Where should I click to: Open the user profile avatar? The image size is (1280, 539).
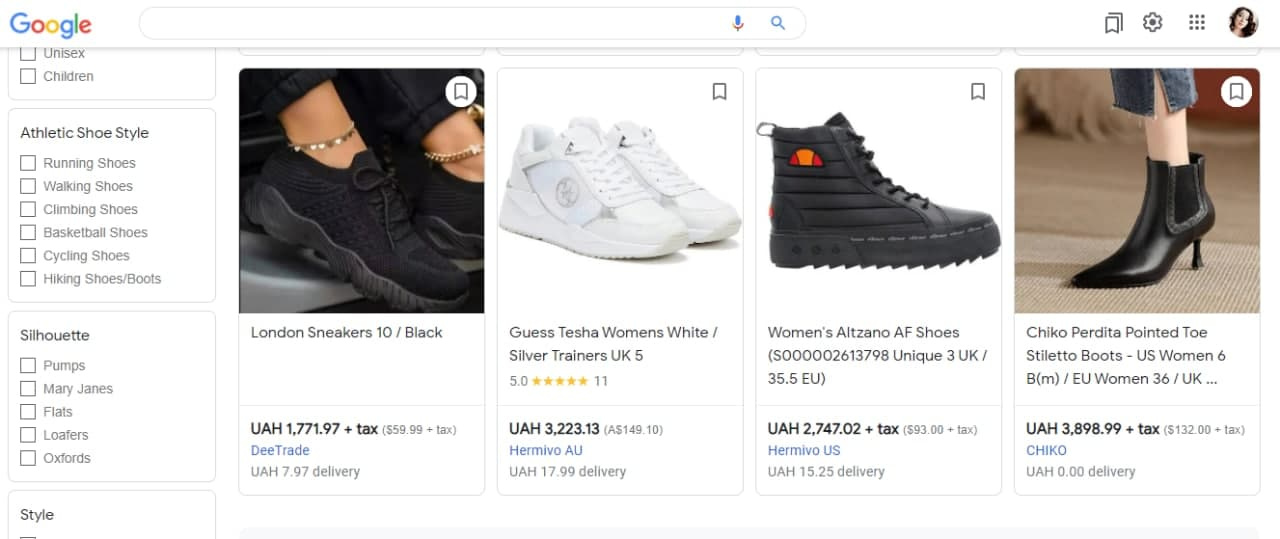(x=1243, y=23)
